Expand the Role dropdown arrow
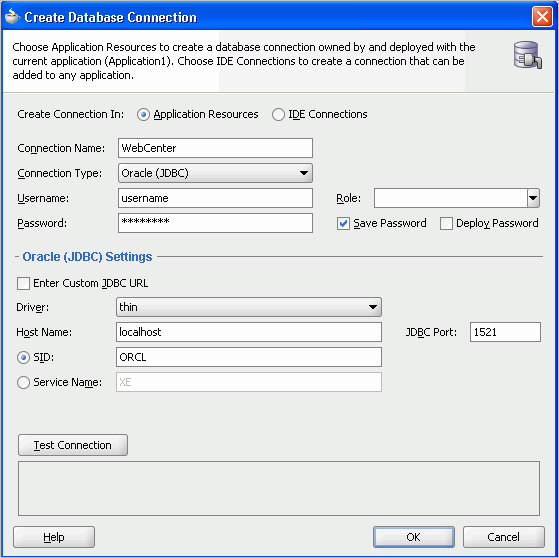The width and height of the screenshot is (559, 558). 533,198
